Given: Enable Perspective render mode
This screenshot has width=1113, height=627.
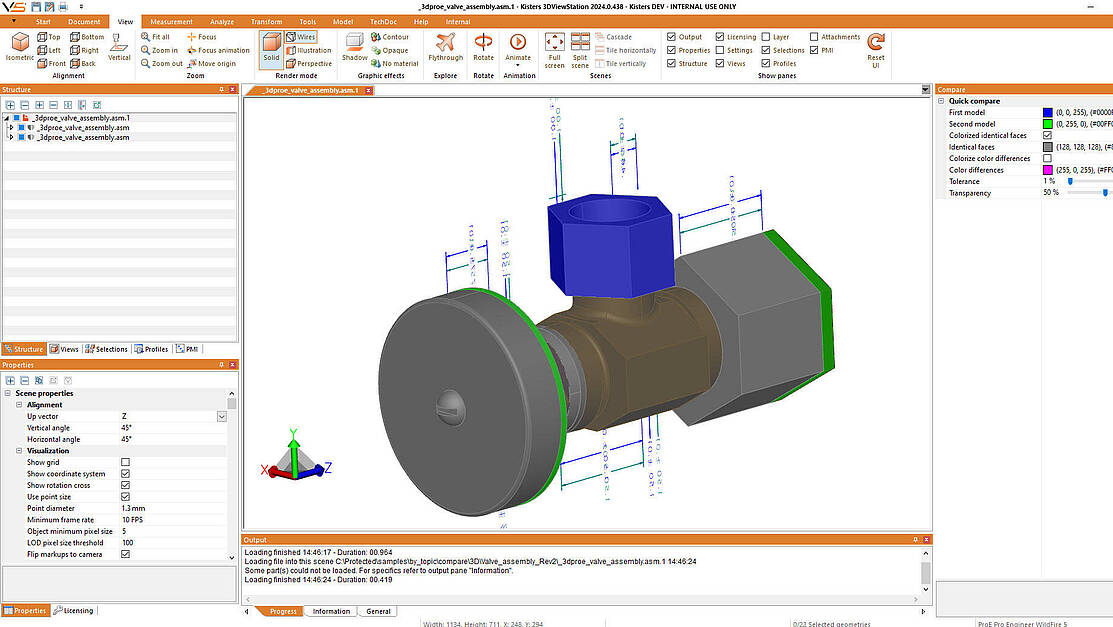Looking at the screenshot, I should click(309, 64).
